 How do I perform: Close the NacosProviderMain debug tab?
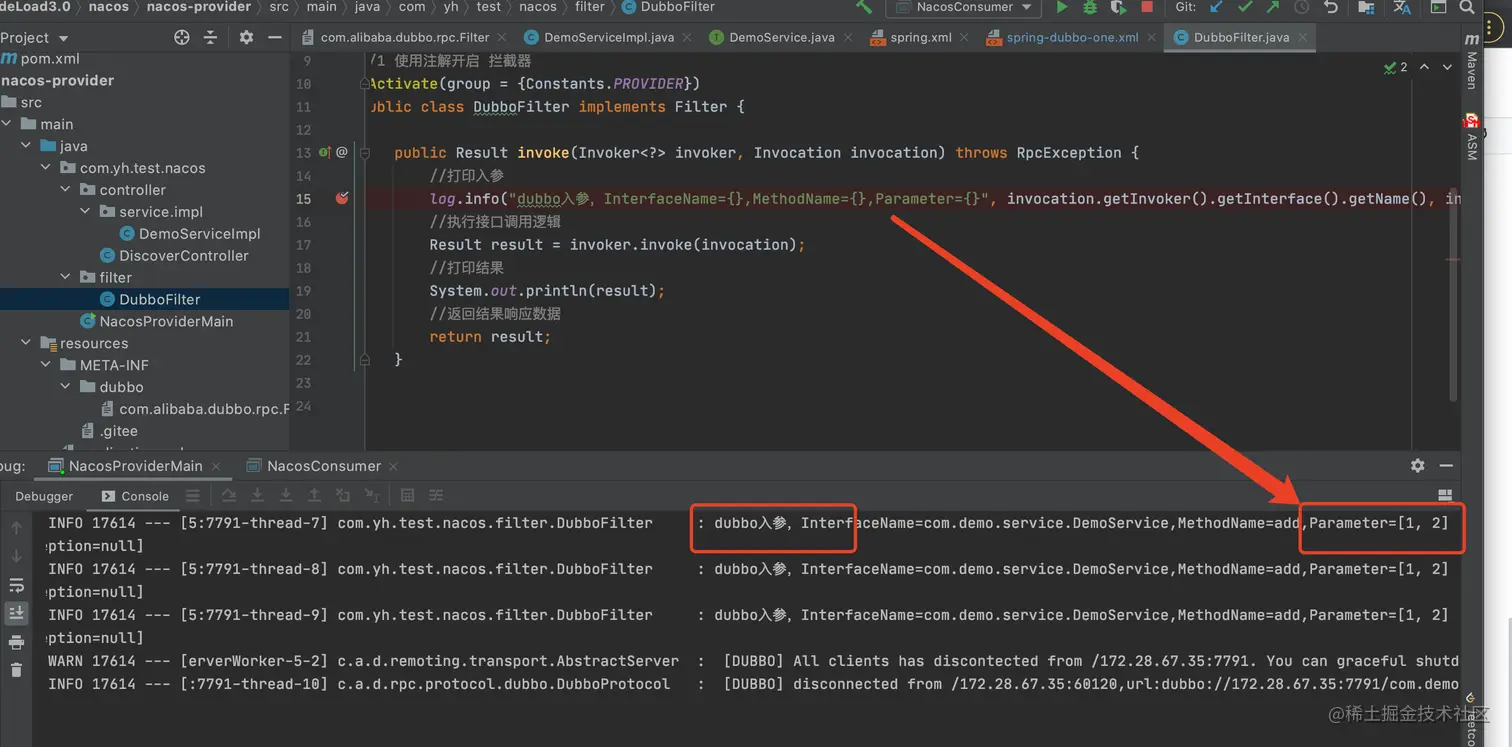click(x=217, y=466)
